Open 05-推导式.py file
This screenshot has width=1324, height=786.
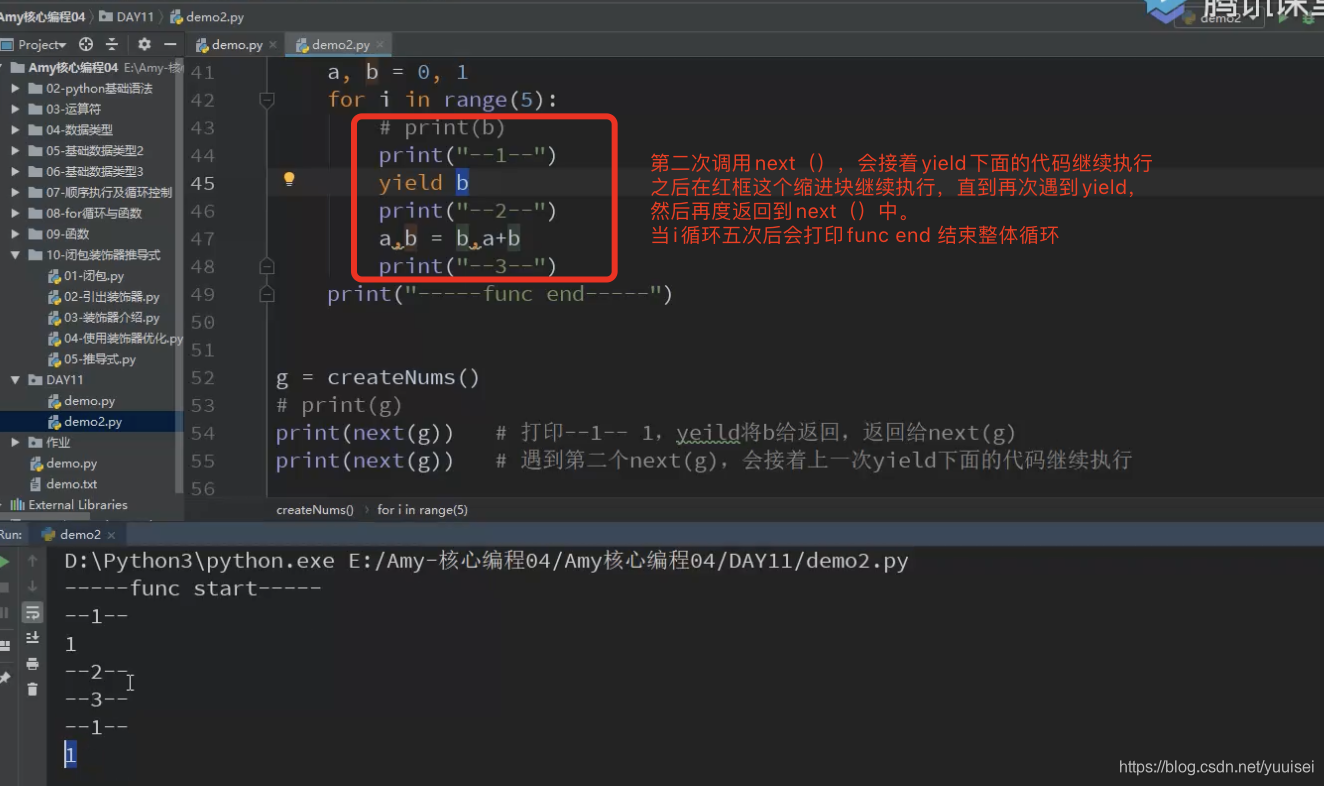(x=92, y=359)
